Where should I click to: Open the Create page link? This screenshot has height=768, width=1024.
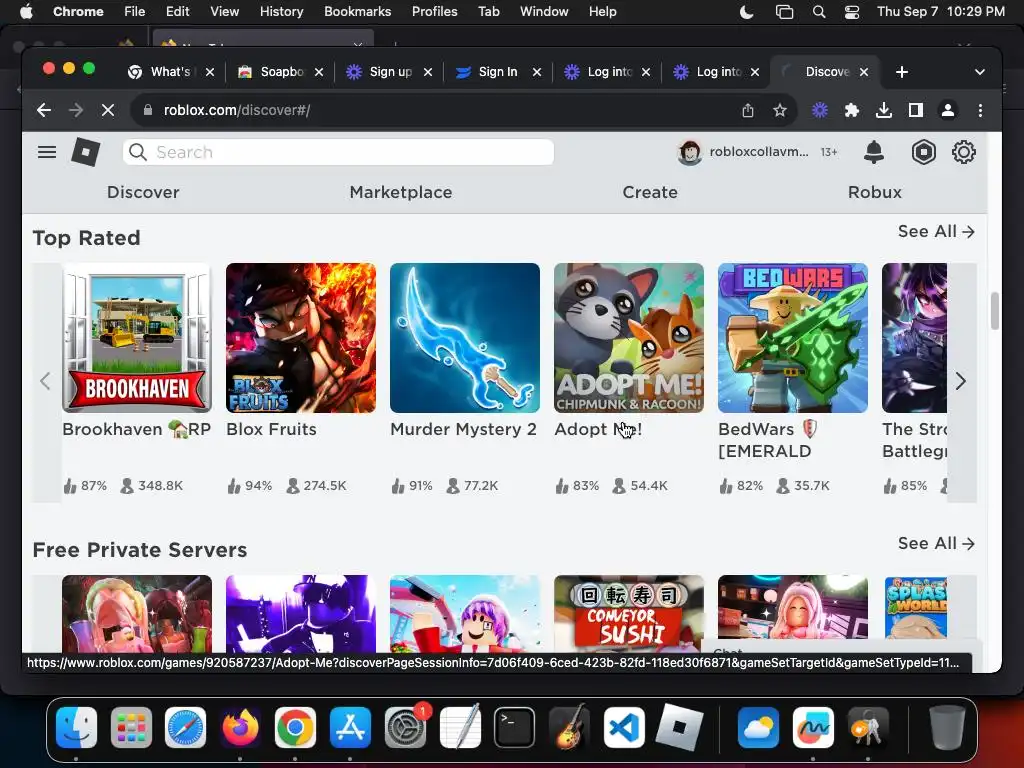tap(650, 192)
